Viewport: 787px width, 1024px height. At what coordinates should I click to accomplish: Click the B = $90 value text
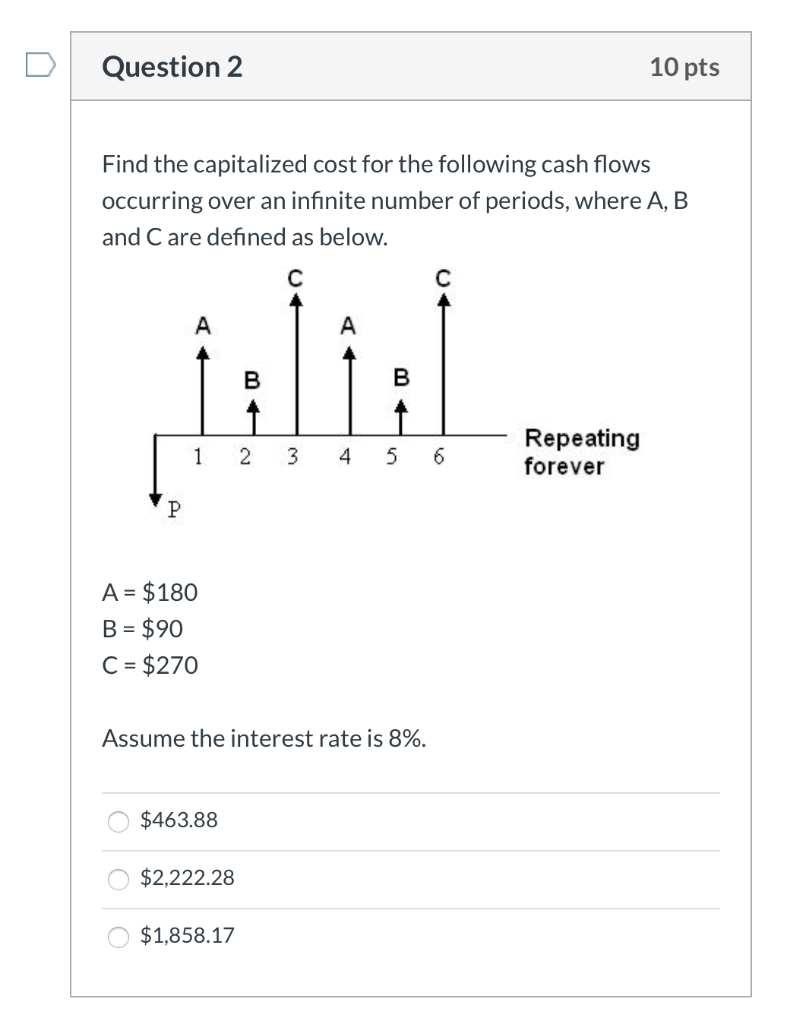pyautogui.click(x=142, y=628)
